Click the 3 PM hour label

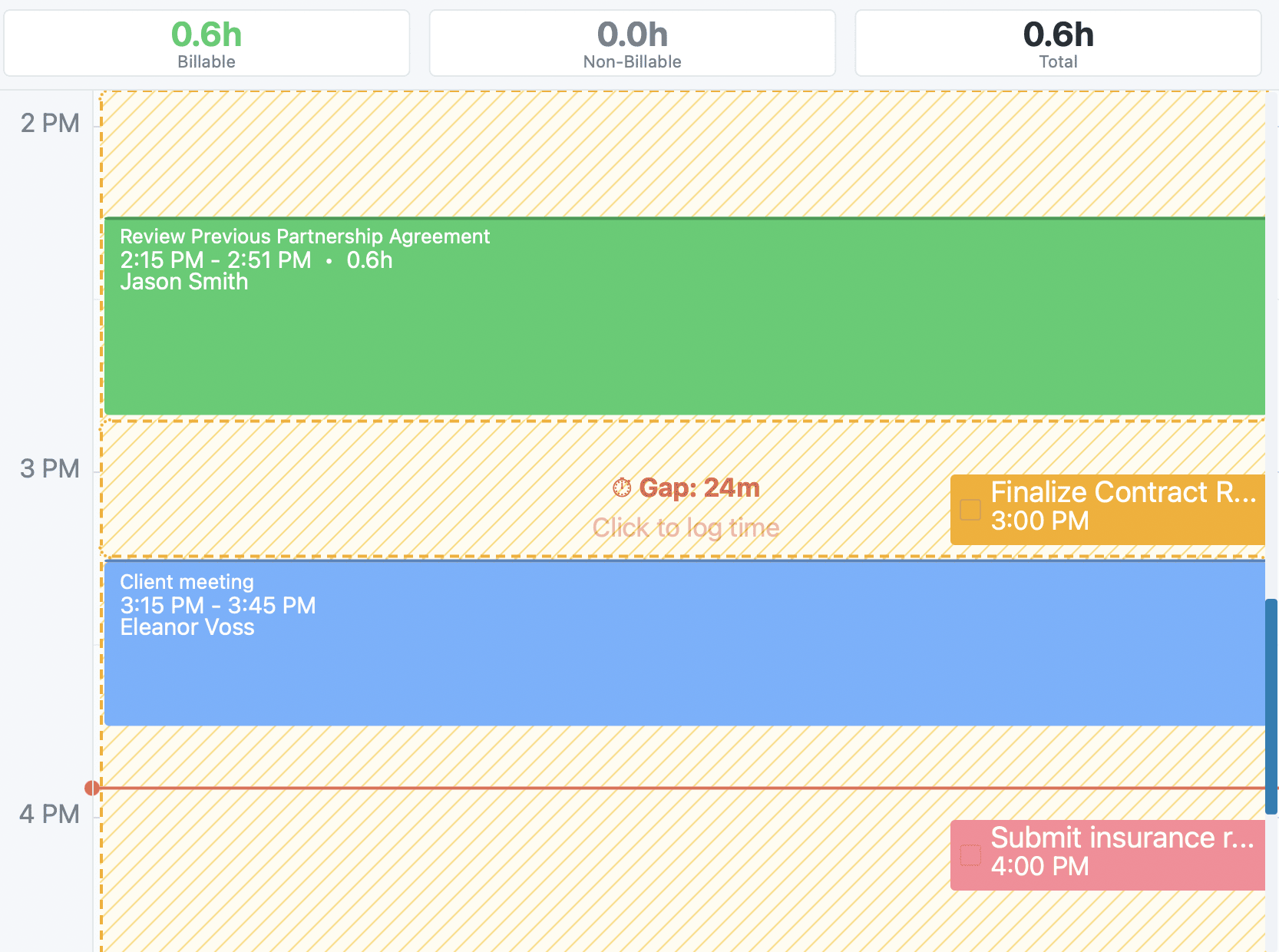click(50, 468)
